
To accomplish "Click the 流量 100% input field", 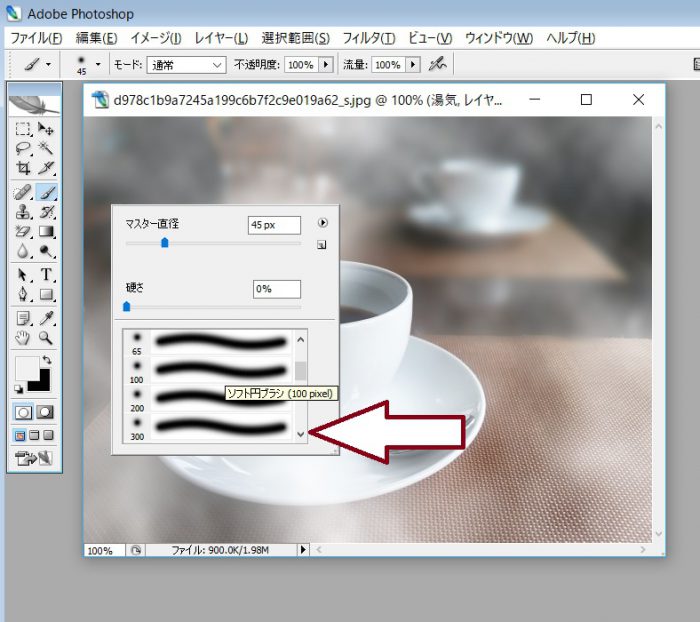I will tap(389, 65).
